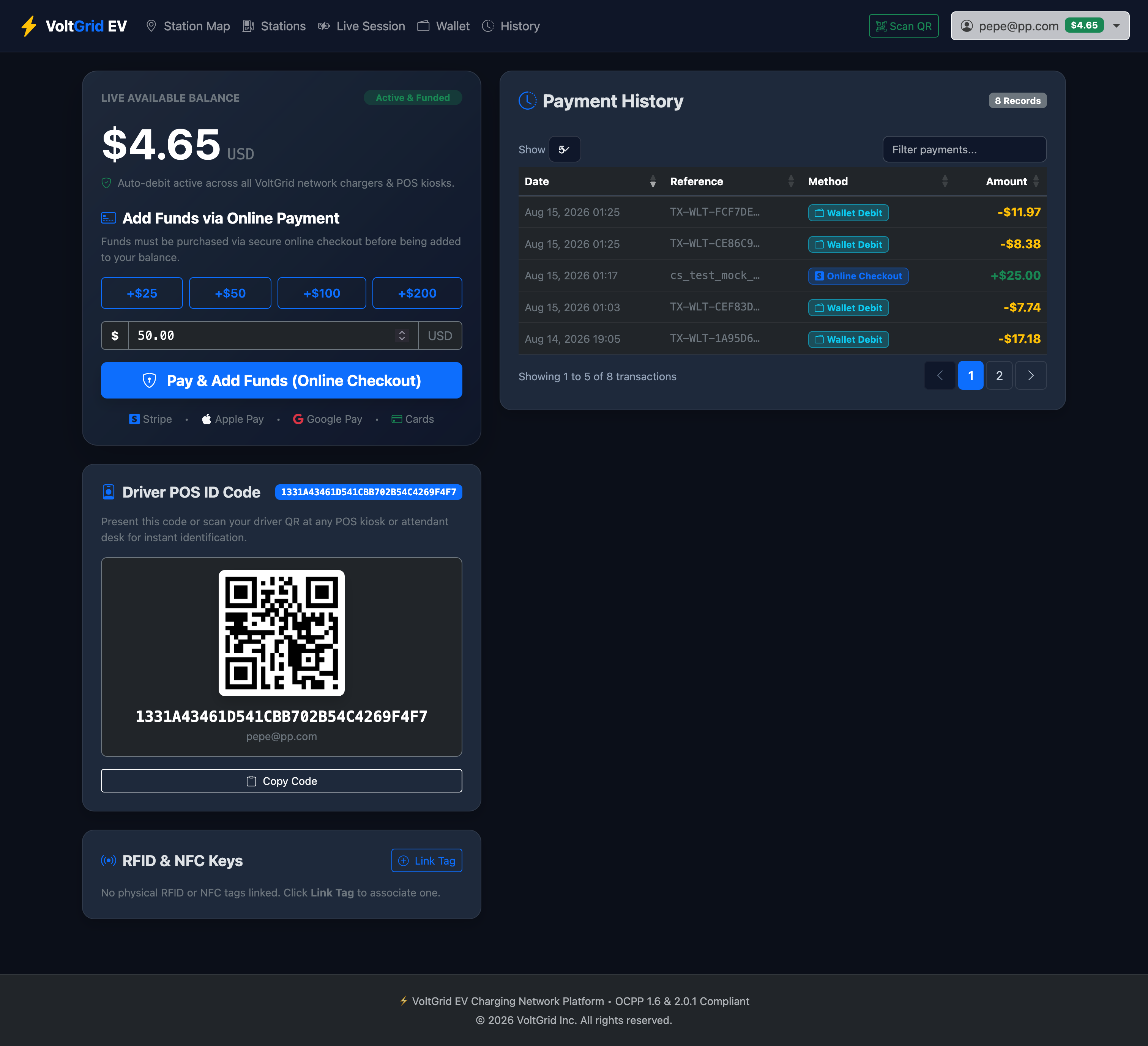Viewport: 1148px width, 1046px height.
Task: Go to pagination page 2
Action: click(x=999, y=375)
